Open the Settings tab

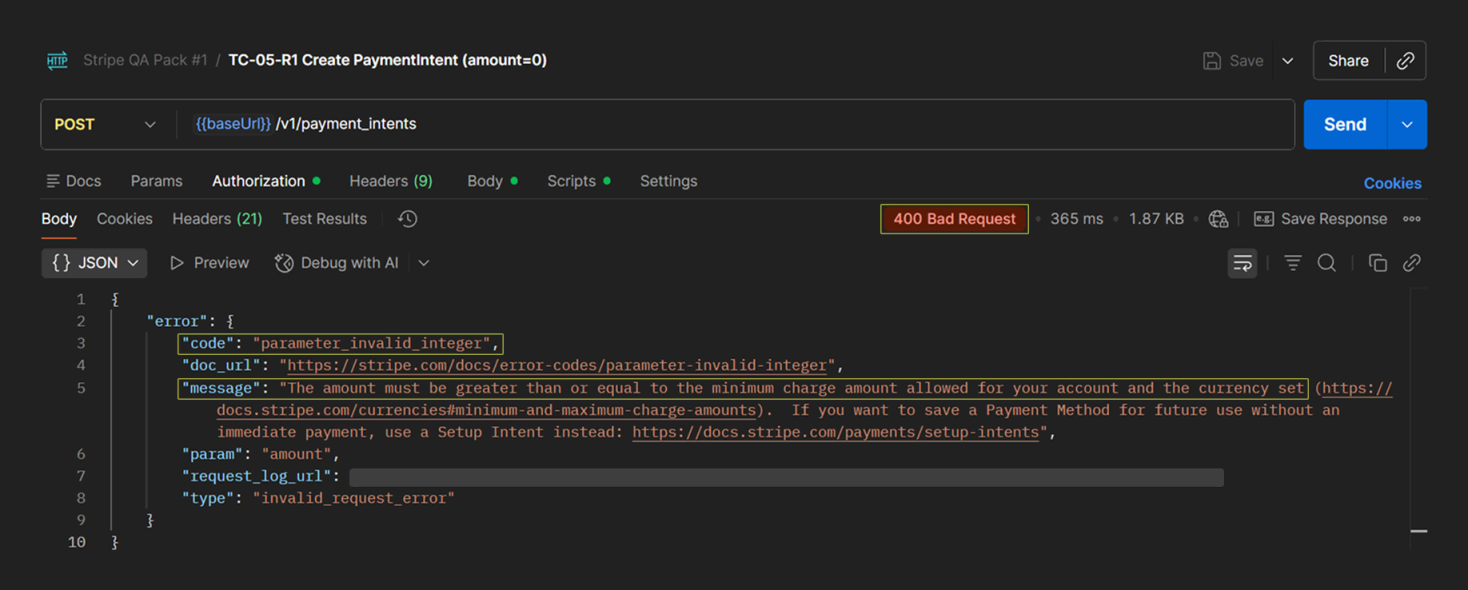(669, 181)
